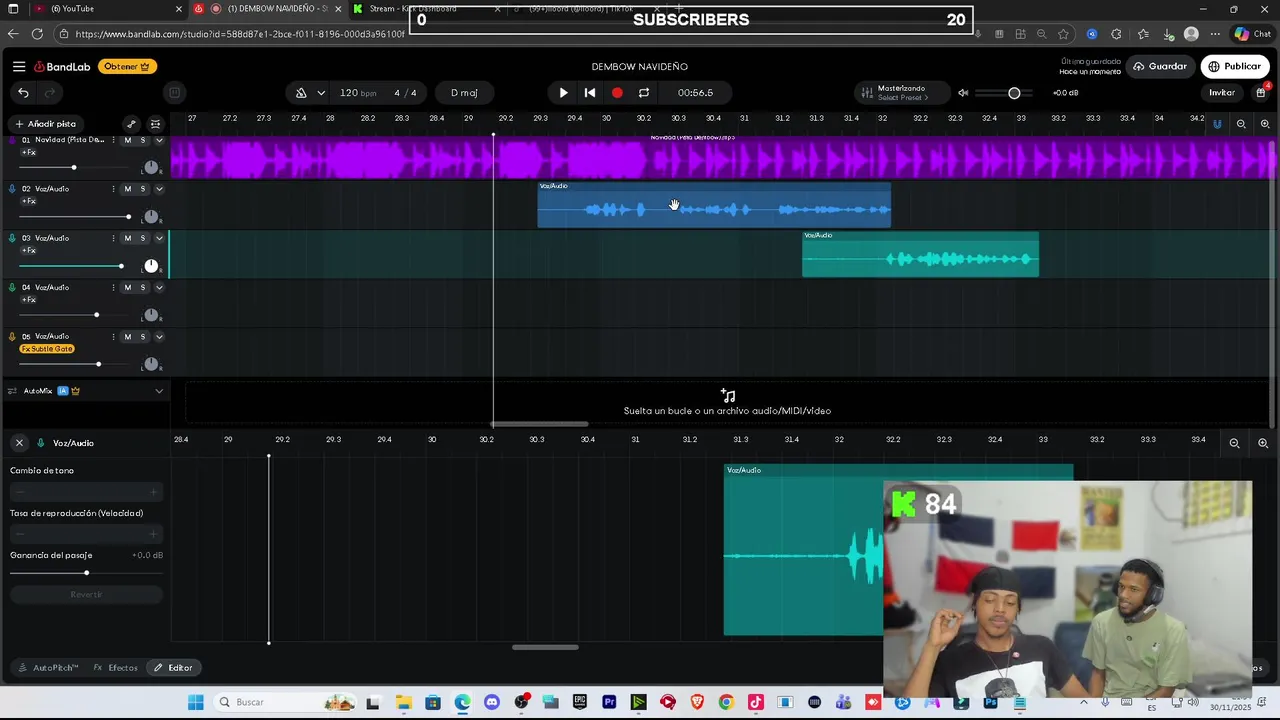The width and height of the screenshot is (1280, 720).
Task: Zoom out the editor panel timeline
Action: tap(1234, 443)
